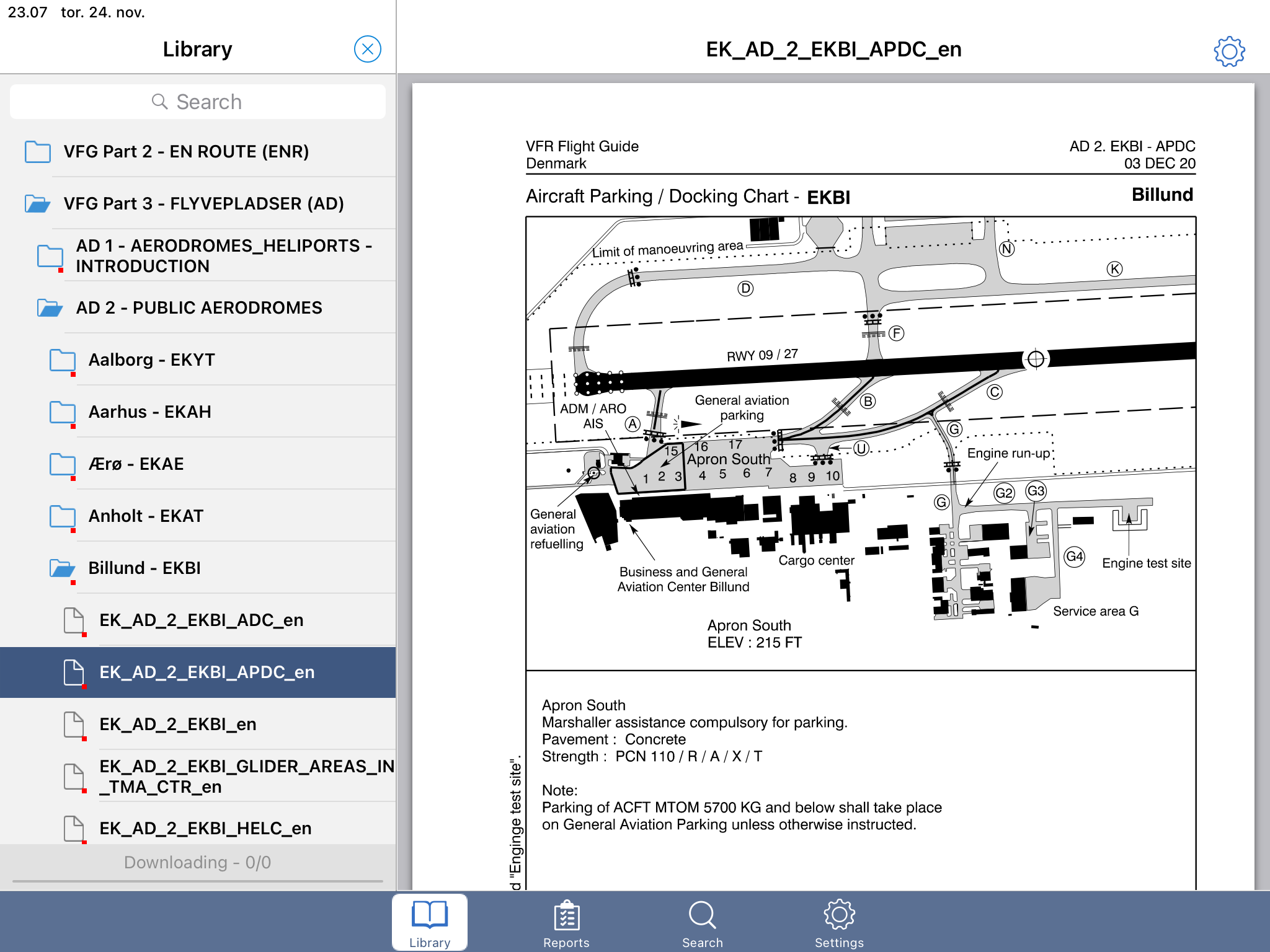Expand the Aalborg - EKYT folder
1270x952 pixels.
198,359
